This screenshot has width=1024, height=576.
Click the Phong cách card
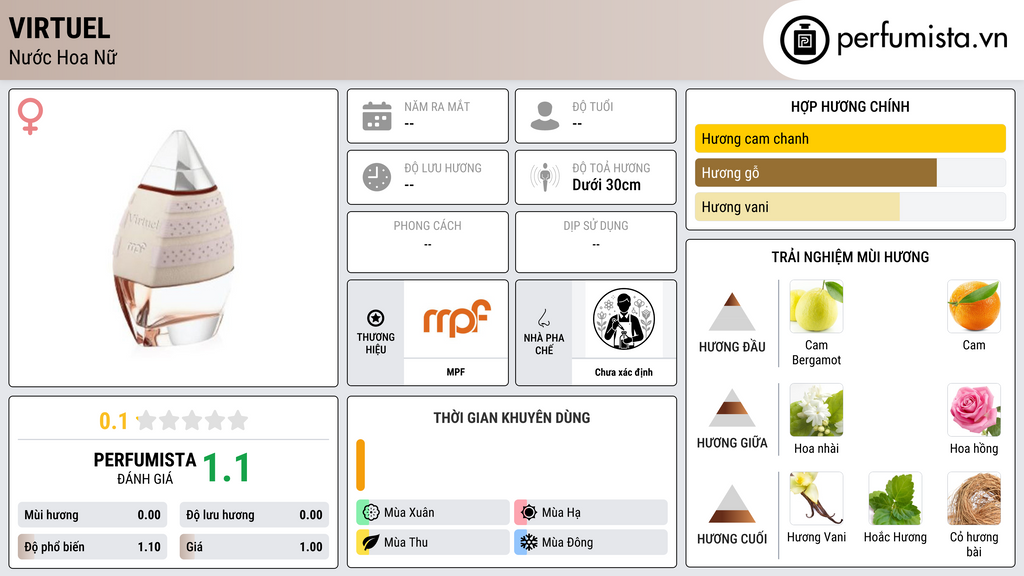(x=428, y=242)
